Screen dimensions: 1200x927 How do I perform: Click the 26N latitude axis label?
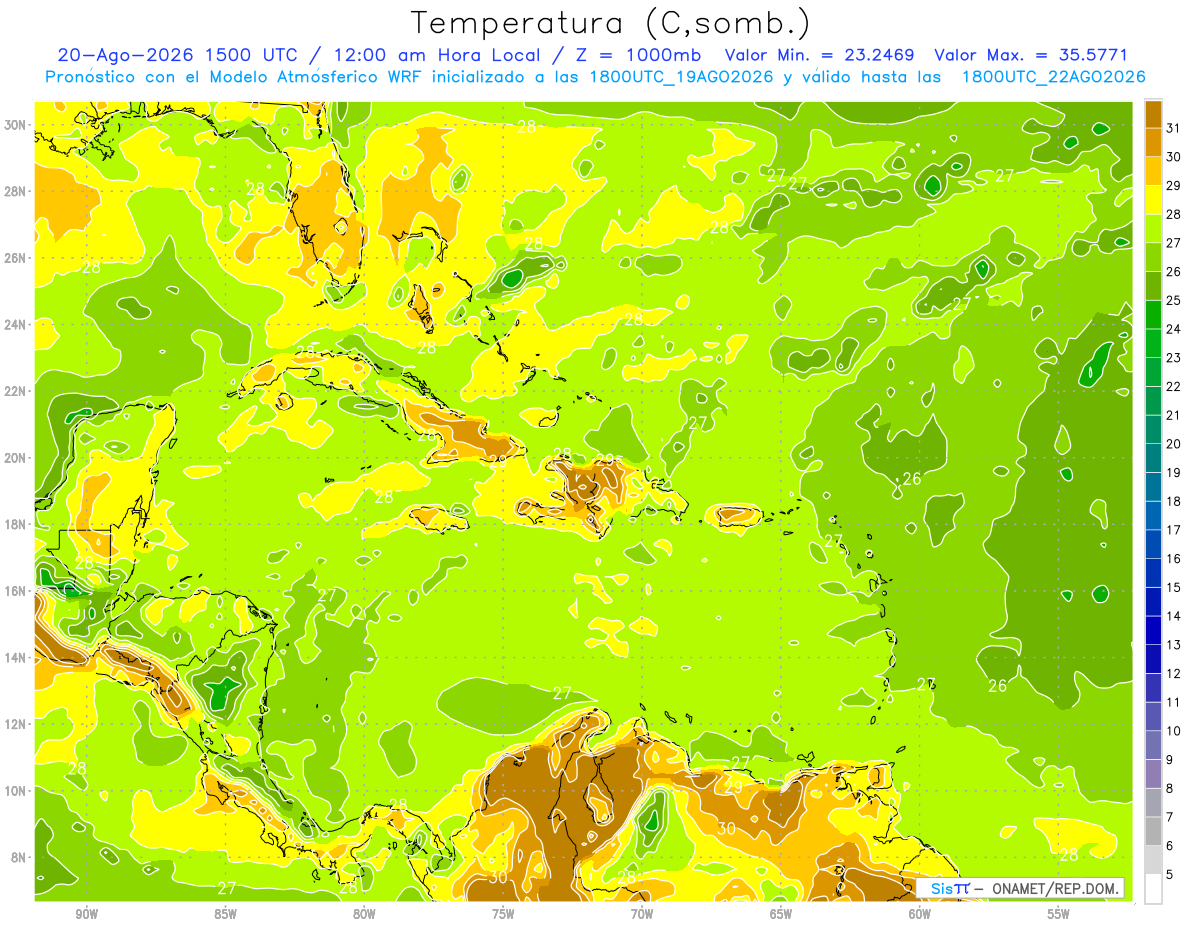tap(16, 258)
